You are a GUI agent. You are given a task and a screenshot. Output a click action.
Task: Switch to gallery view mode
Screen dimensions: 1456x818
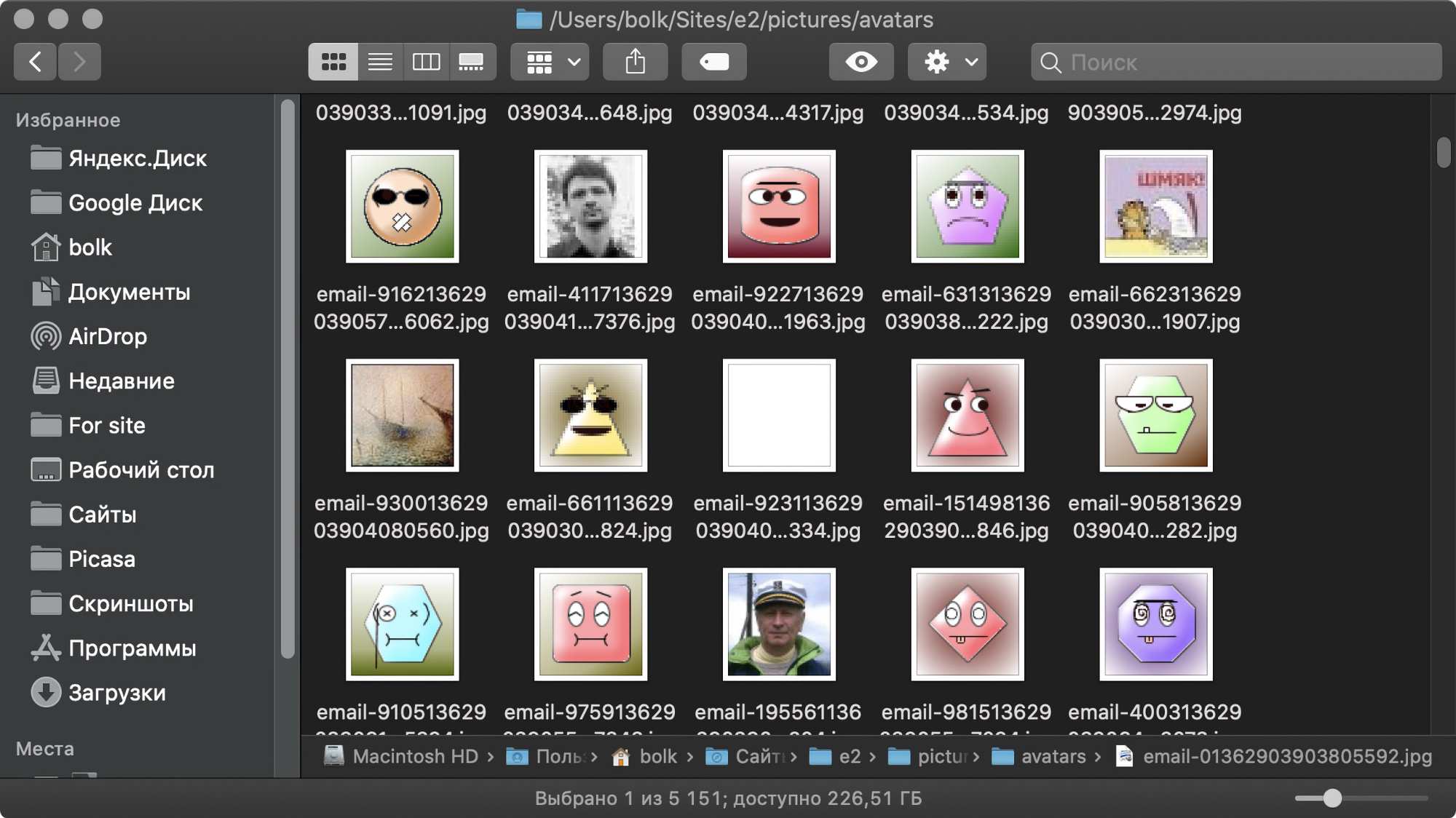(x=472, y=62)
